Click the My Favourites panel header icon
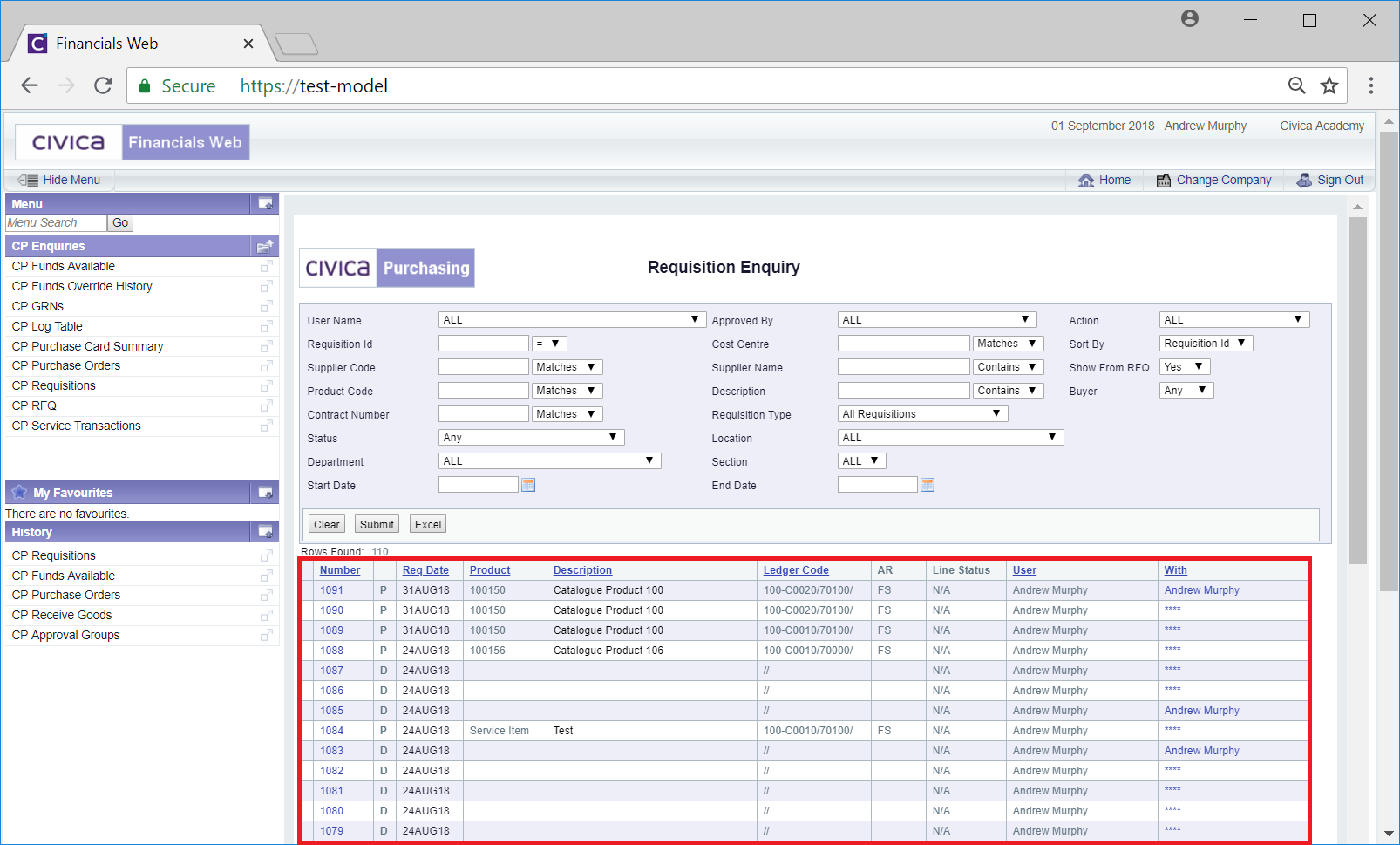 [266, 493]
